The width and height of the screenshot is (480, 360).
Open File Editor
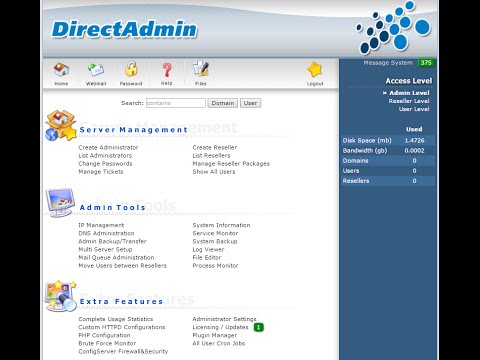pyautogui.click(x=207, y=258)
